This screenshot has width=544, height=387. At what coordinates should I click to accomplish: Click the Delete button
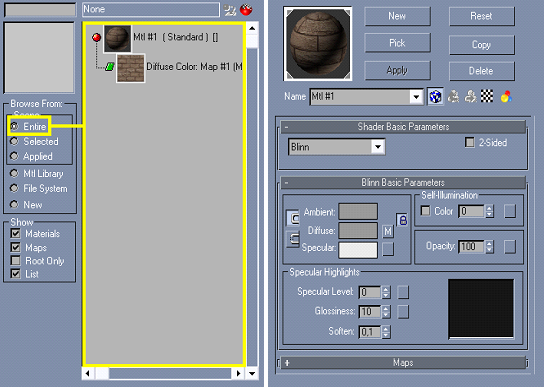(482, 71)
